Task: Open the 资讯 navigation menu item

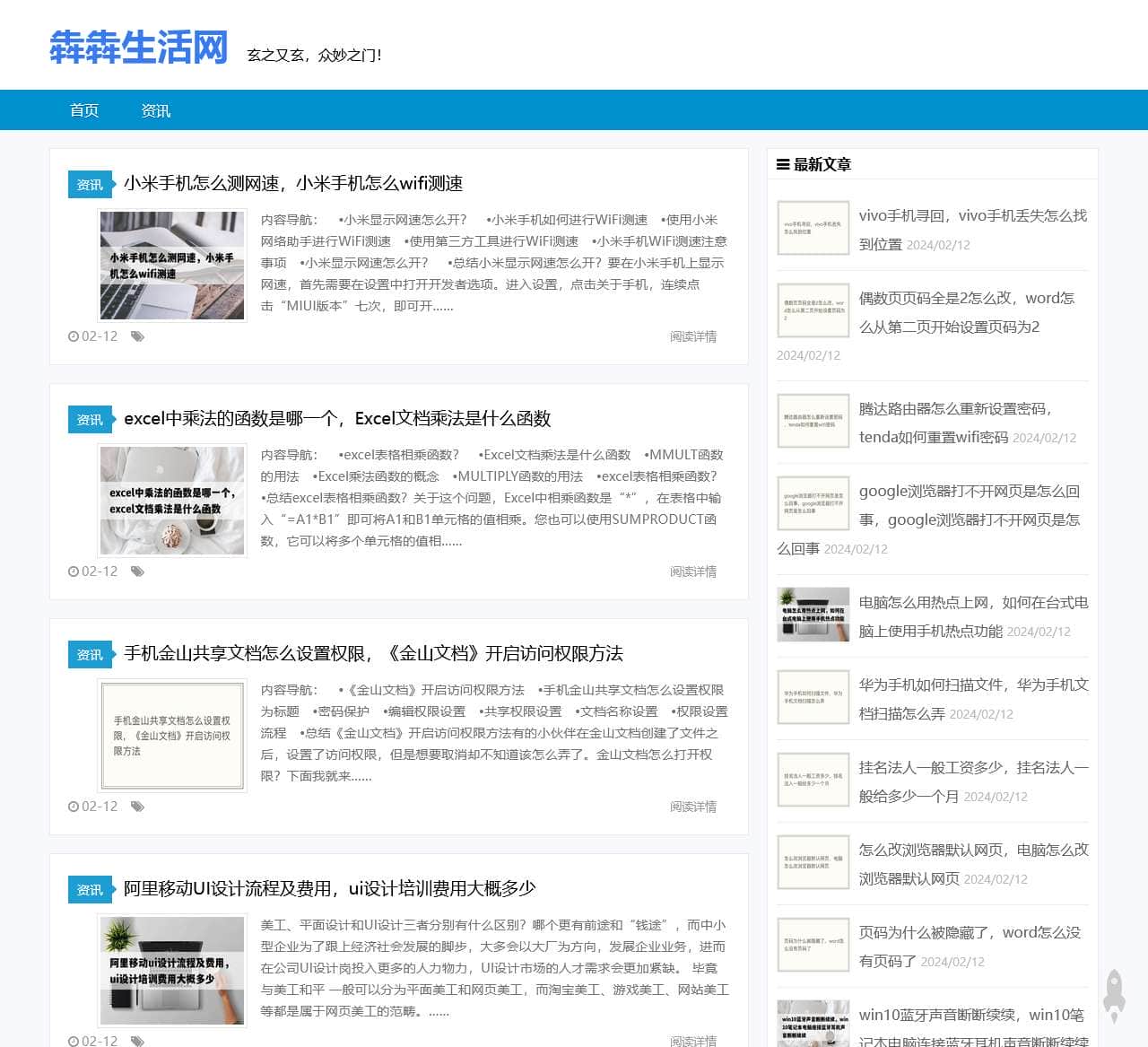Action: pyautogui.click(x=155, y=110)
